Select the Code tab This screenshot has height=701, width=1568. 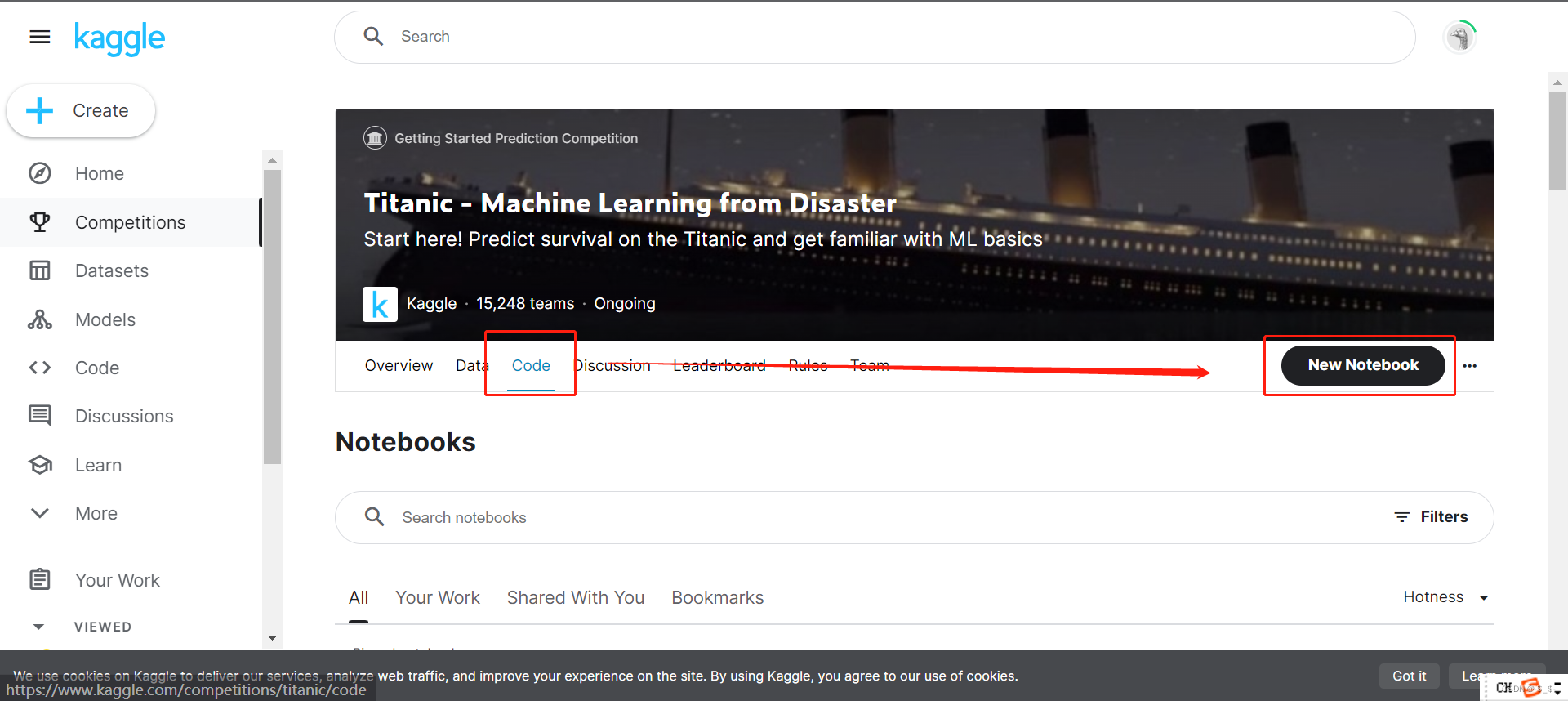point(531,365)
